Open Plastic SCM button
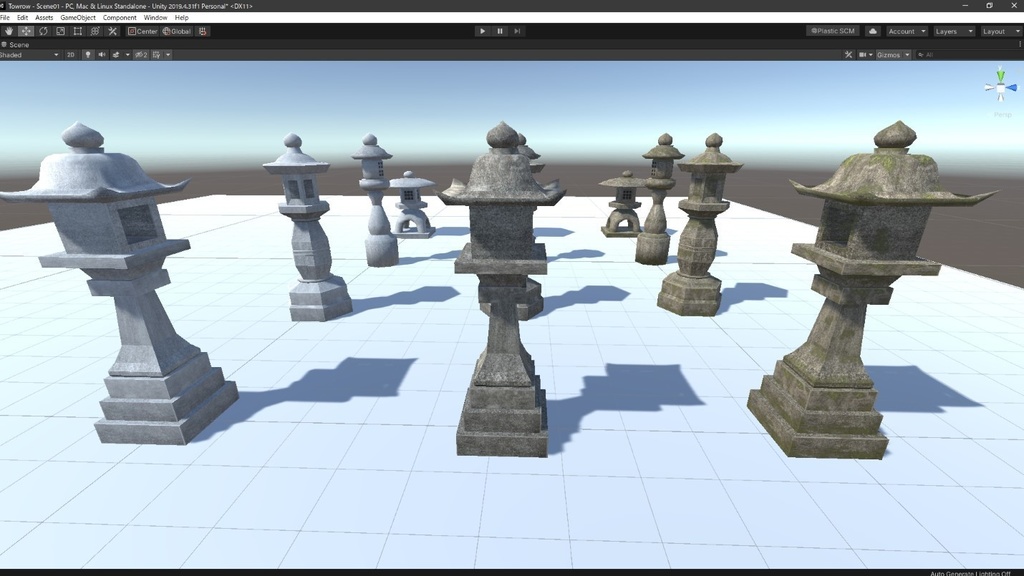Viewport: 1024px width, 576px height. [833, 31]
